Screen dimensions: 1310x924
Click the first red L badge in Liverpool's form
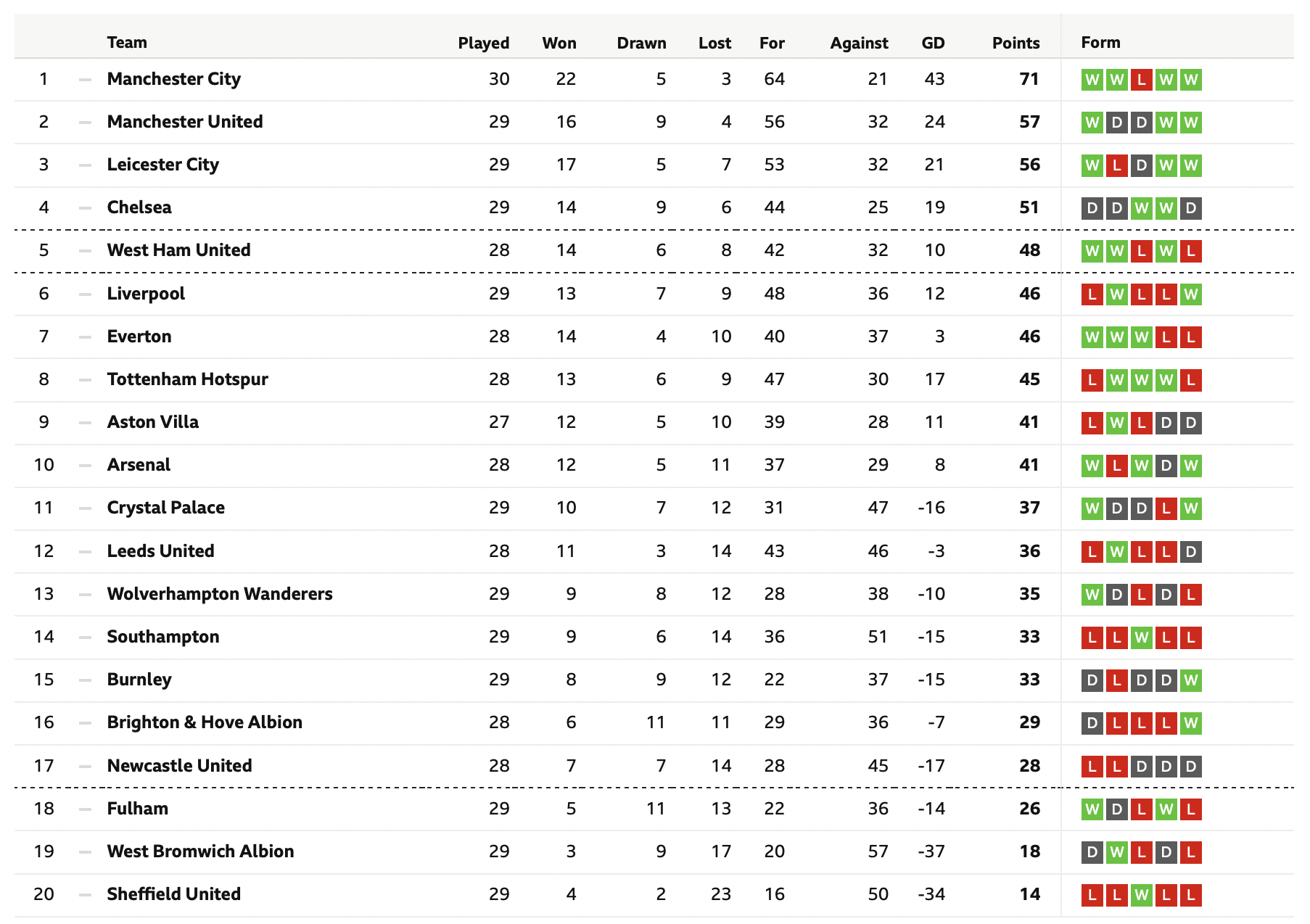coord(1092,294)
